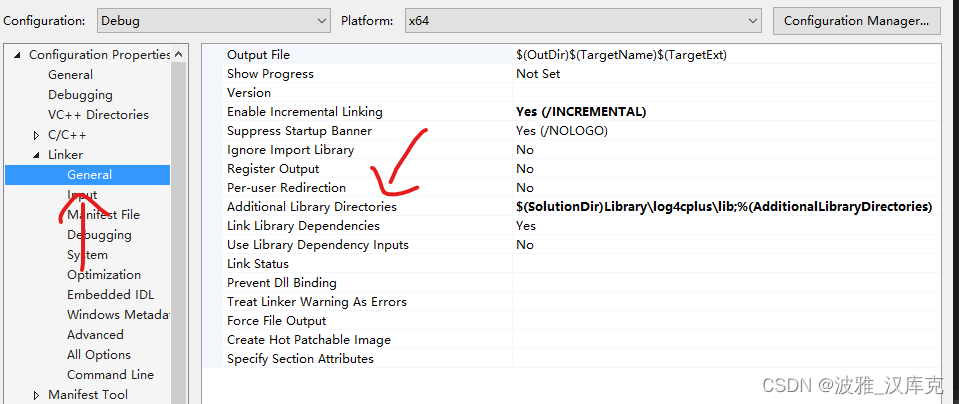Select All Options under Linker
The image size is (959, 404).
coord(98,354)
